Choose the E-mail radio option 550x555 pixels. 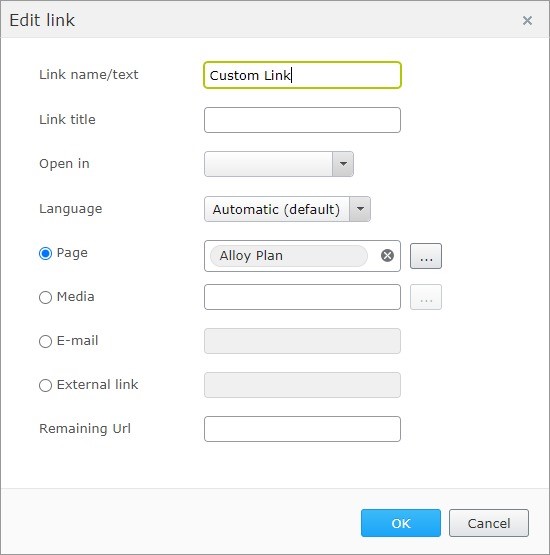[45, 341]
